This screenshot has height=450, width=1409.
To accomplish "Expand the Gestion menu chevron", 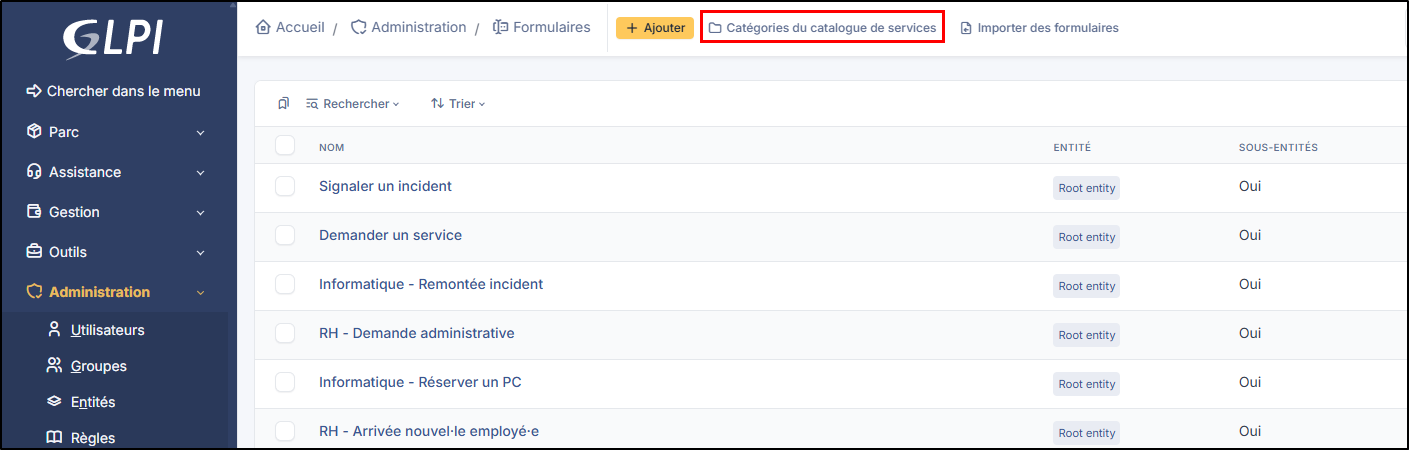I will pos(200,213).
